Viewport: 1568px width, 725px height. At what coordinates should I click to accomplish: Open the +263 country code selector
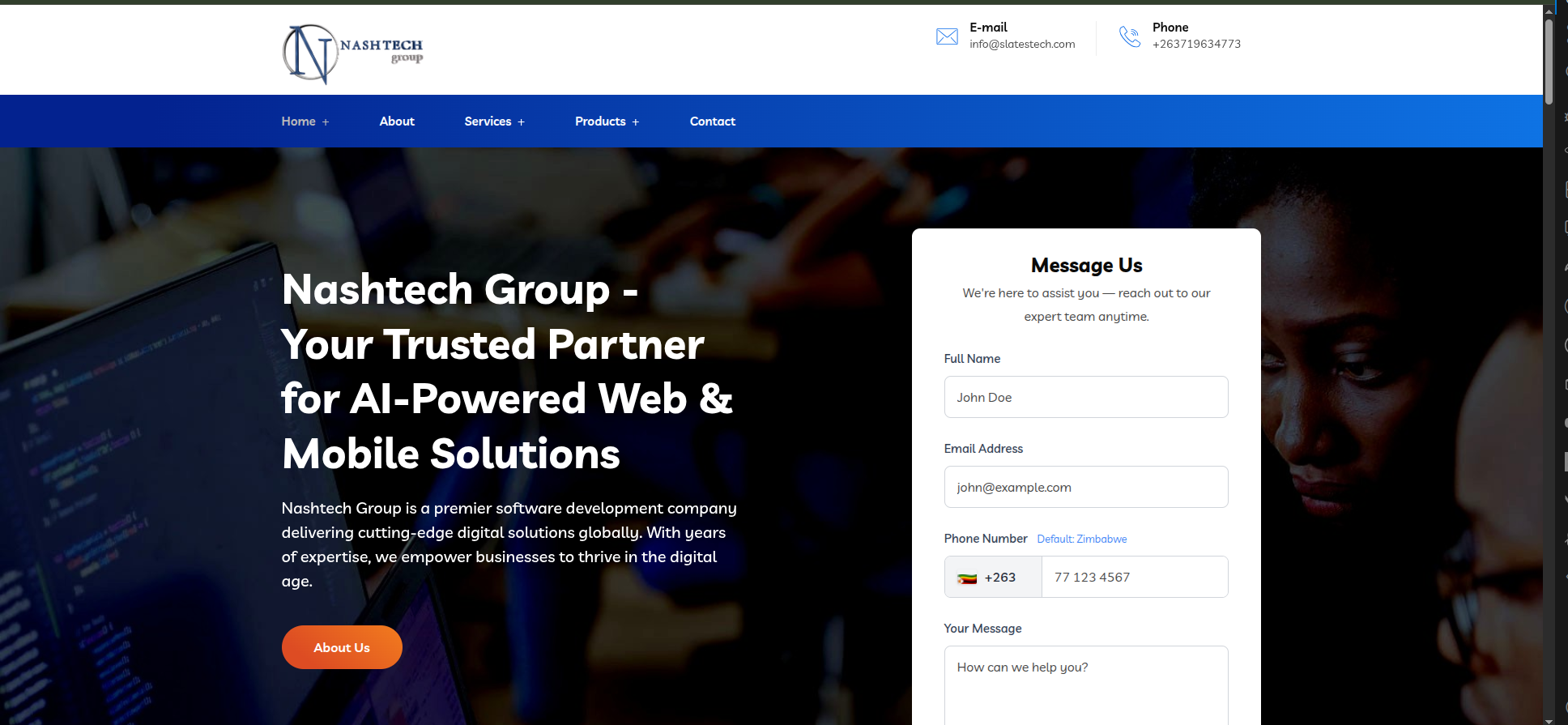pos(993,577)
